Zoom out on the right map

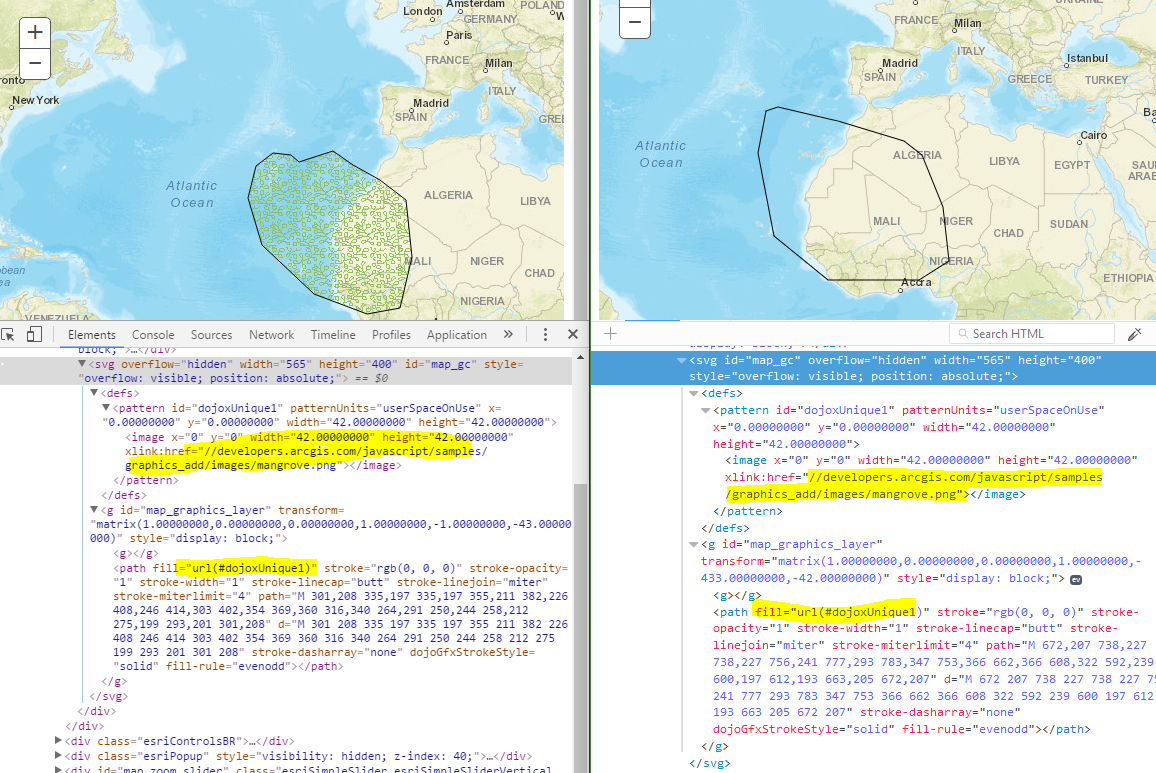click(635, 22)
